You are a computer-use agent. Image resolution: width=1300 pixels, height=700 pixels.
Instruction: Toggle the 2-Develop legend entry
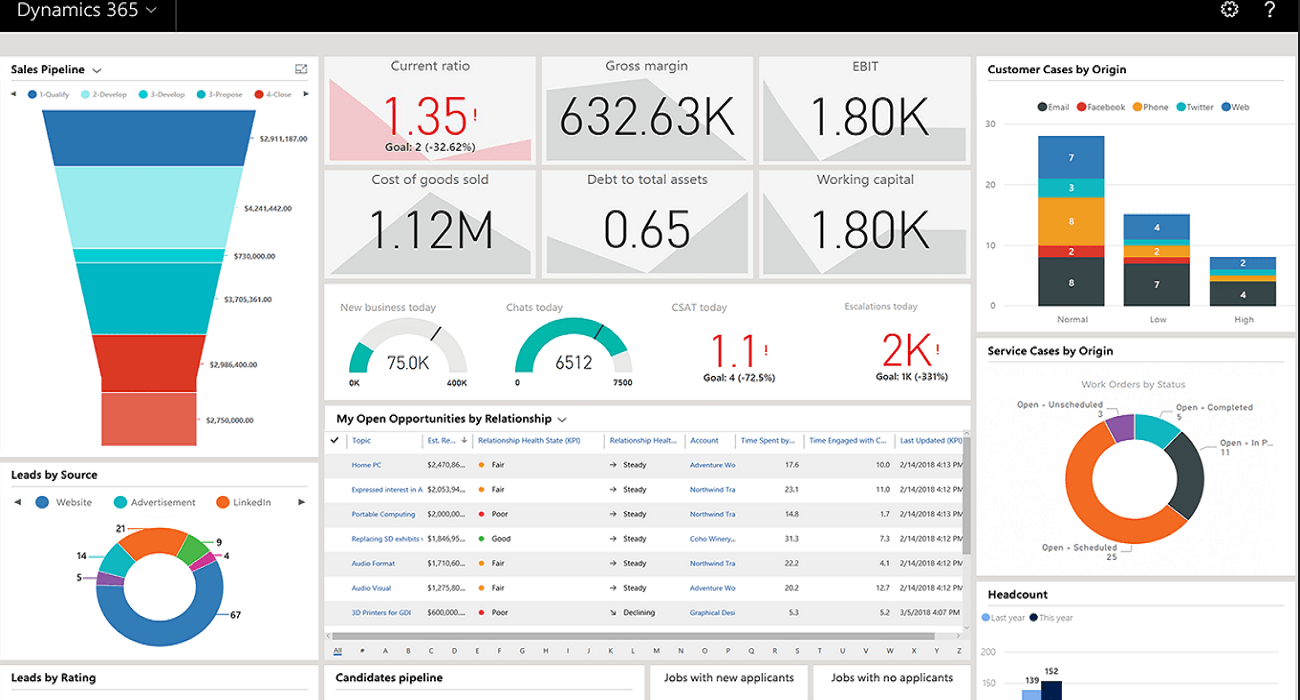[104, 94]
